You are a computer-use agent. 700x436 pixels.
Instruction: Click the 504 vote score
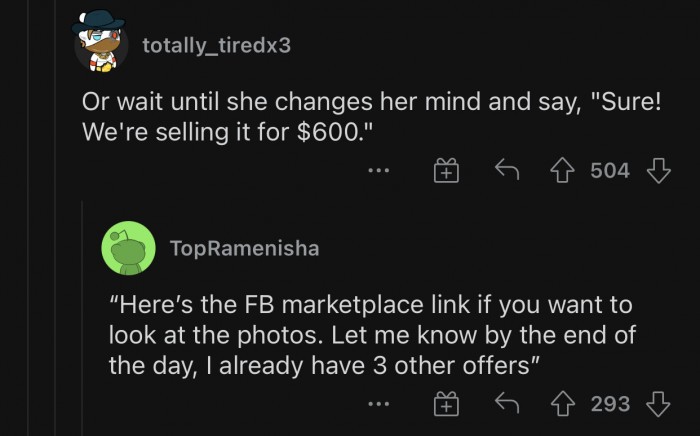610,171
